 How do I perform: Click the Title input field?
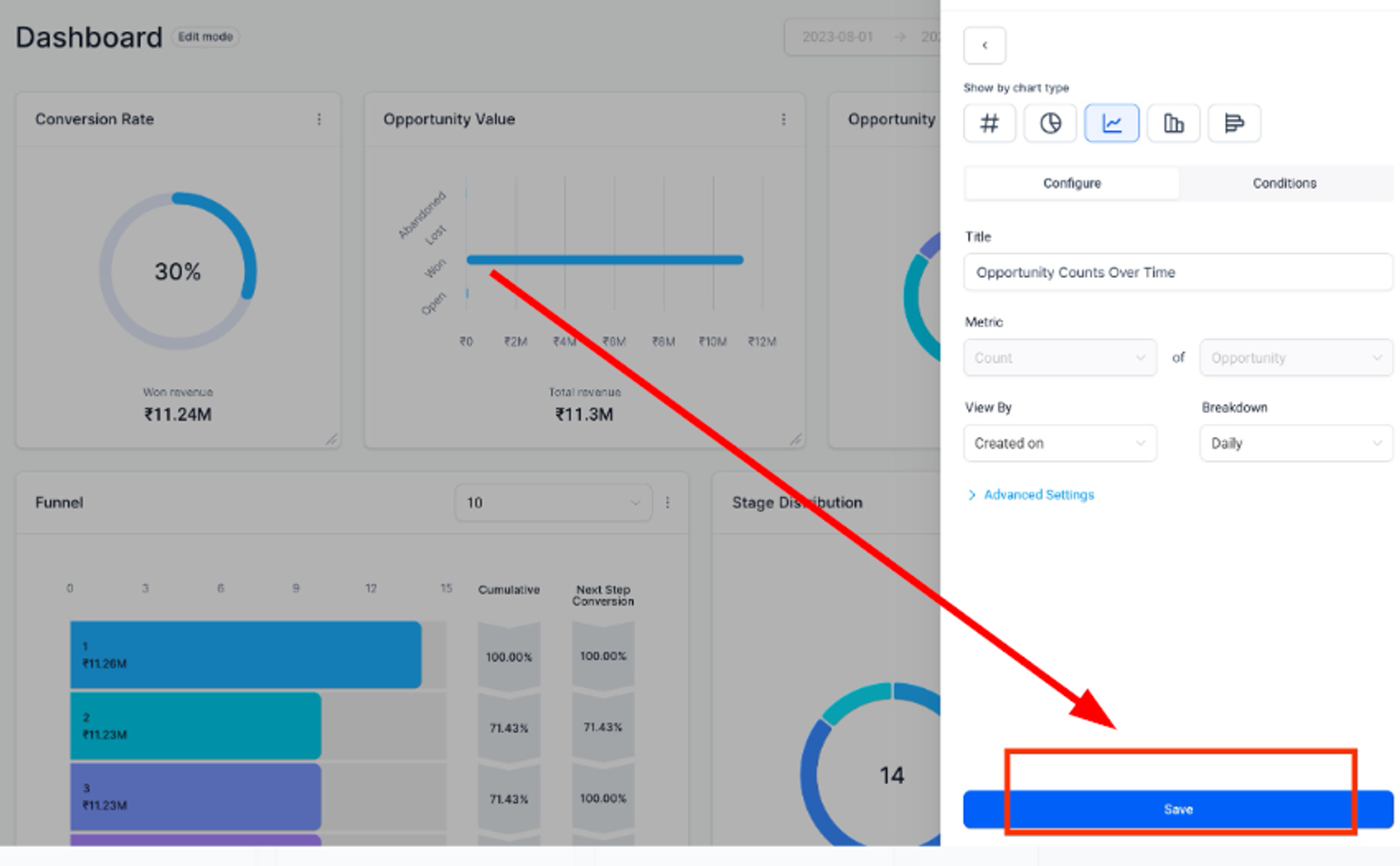1178,272
